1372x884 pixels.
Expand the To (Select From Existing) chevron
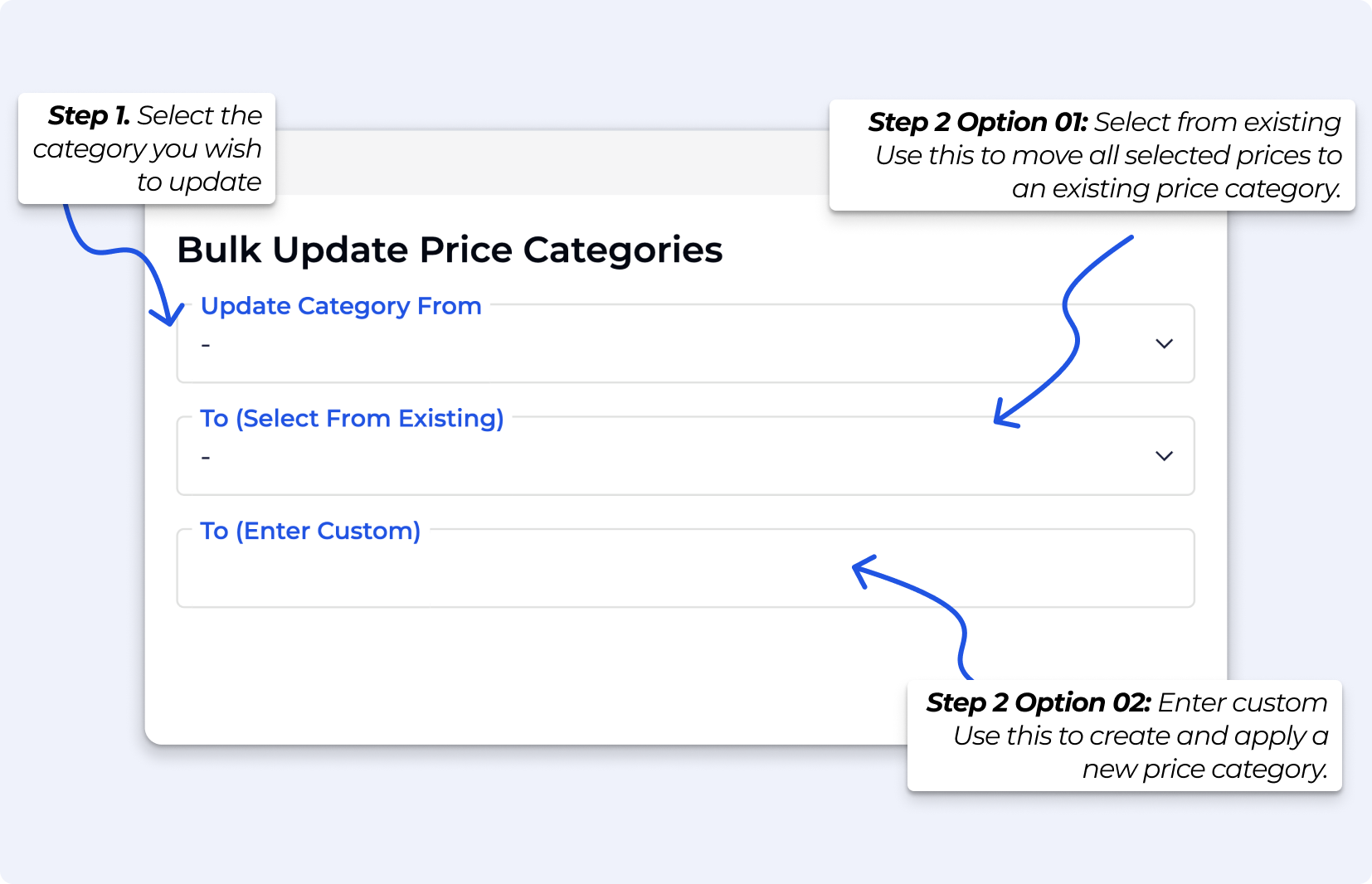1164,456
